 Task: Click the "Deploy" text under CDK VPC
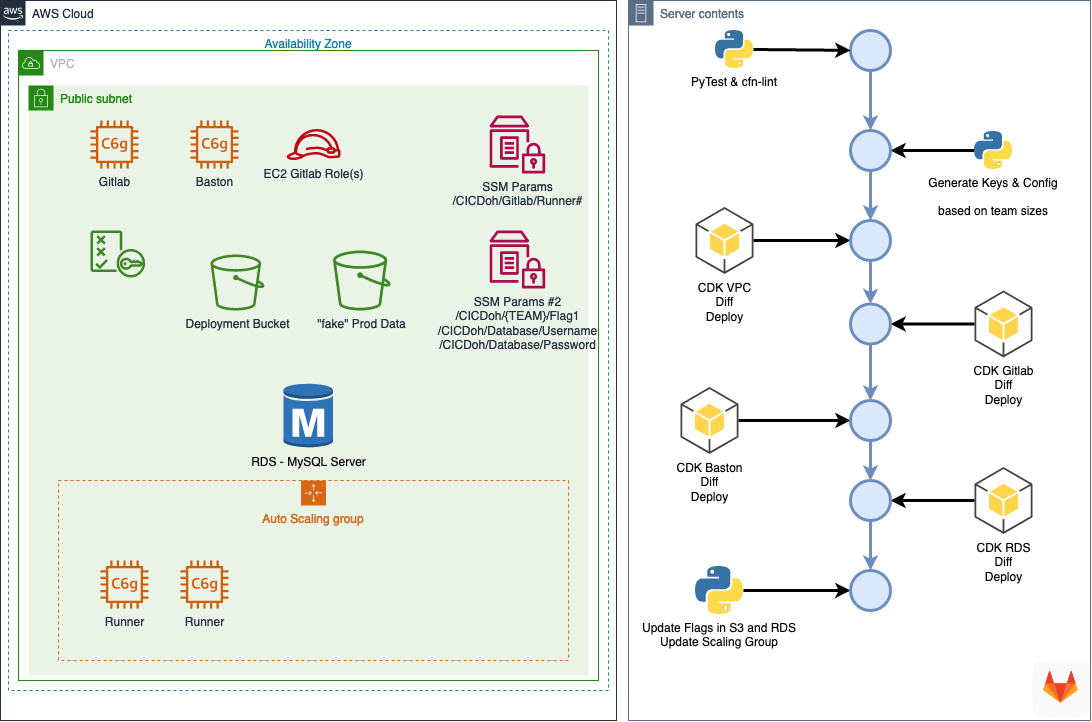[x=724, y=317]
